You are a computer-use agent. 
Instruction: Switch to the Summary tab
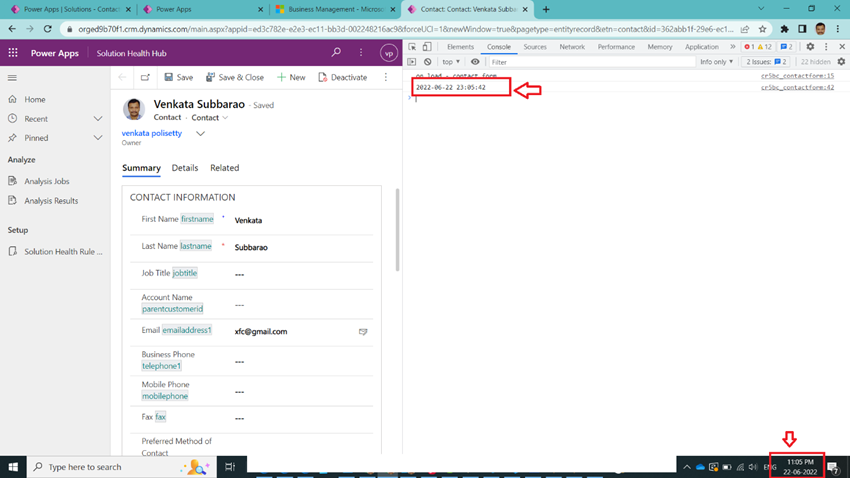click(x=141, y=168)
